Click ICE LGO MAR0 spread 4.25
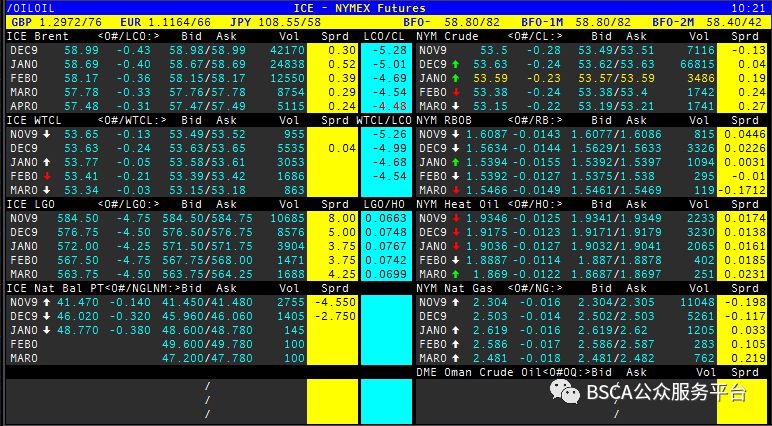Image resolution: width=772 pixels, height=426 pixels. point(342,274)
